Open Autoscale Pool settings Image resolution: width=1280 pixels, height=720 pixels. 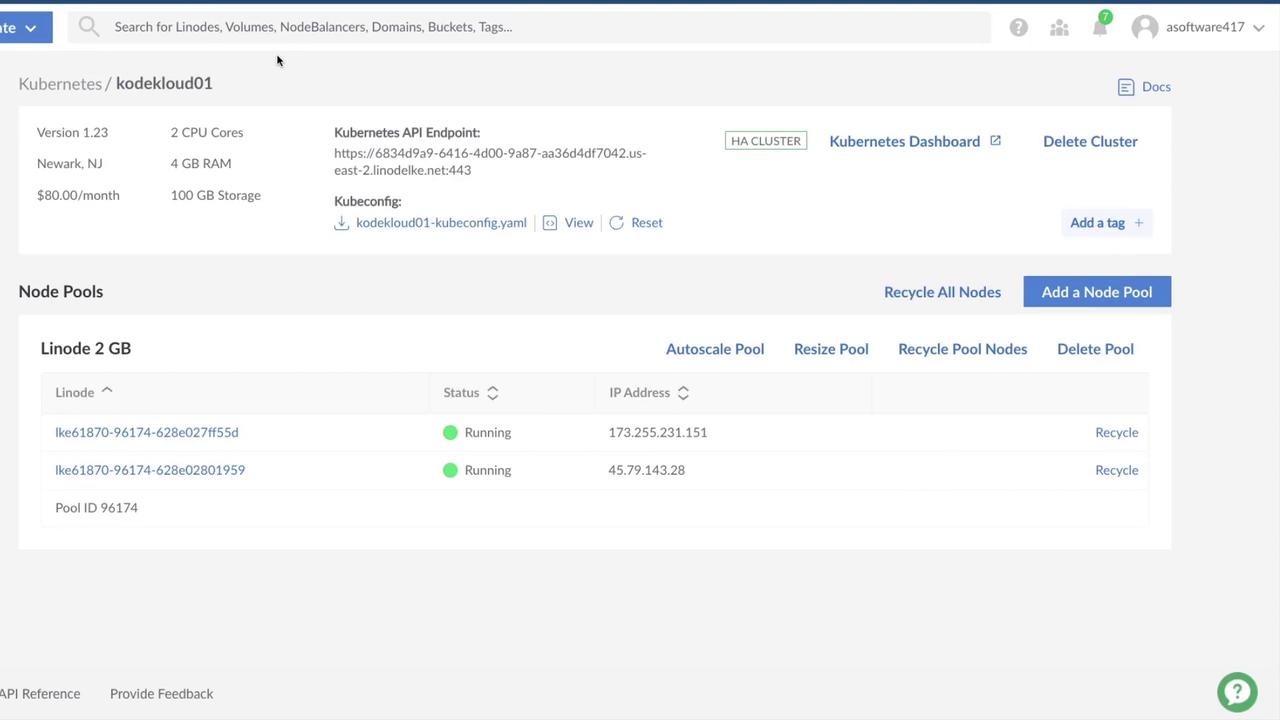pos(714,349)
